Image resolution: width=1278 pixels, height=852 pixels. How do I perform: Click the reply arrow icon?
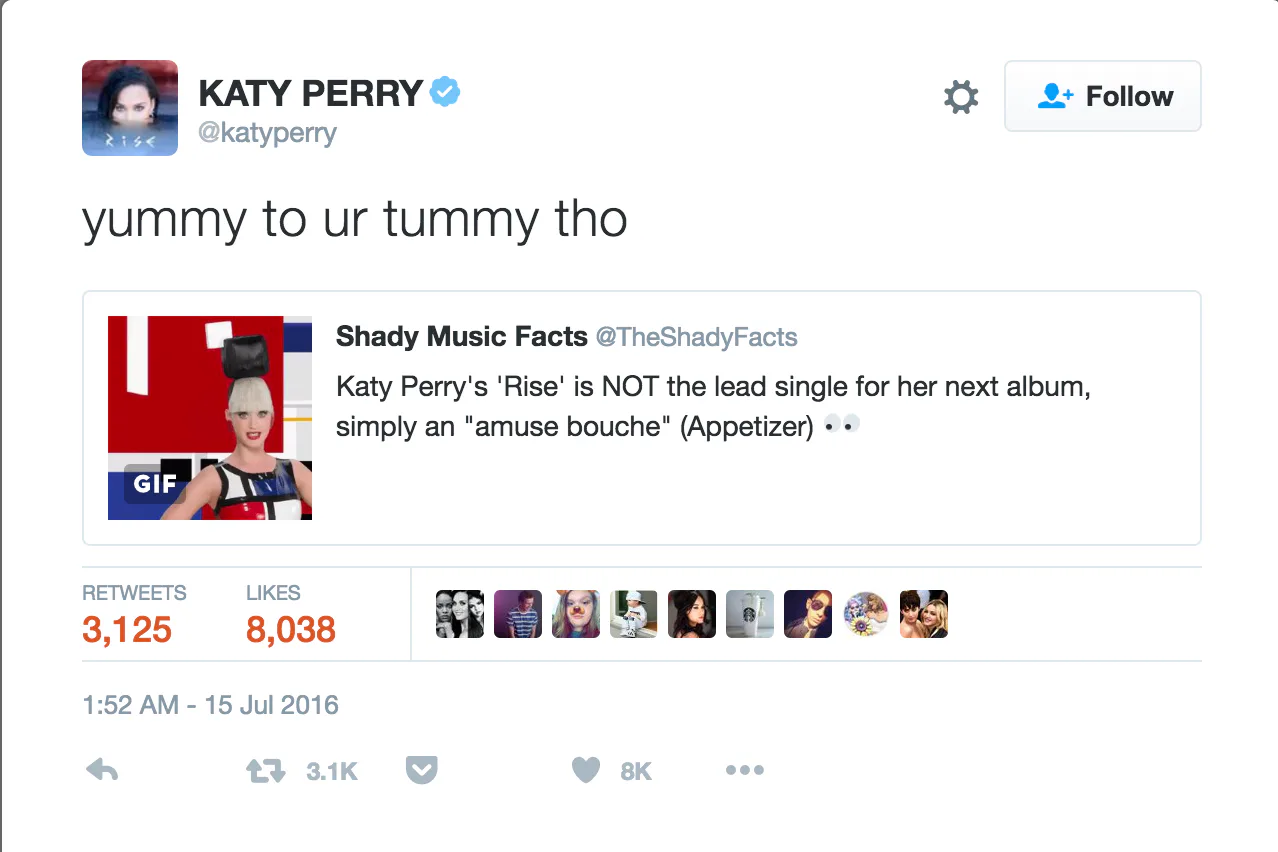click(102, 770)
